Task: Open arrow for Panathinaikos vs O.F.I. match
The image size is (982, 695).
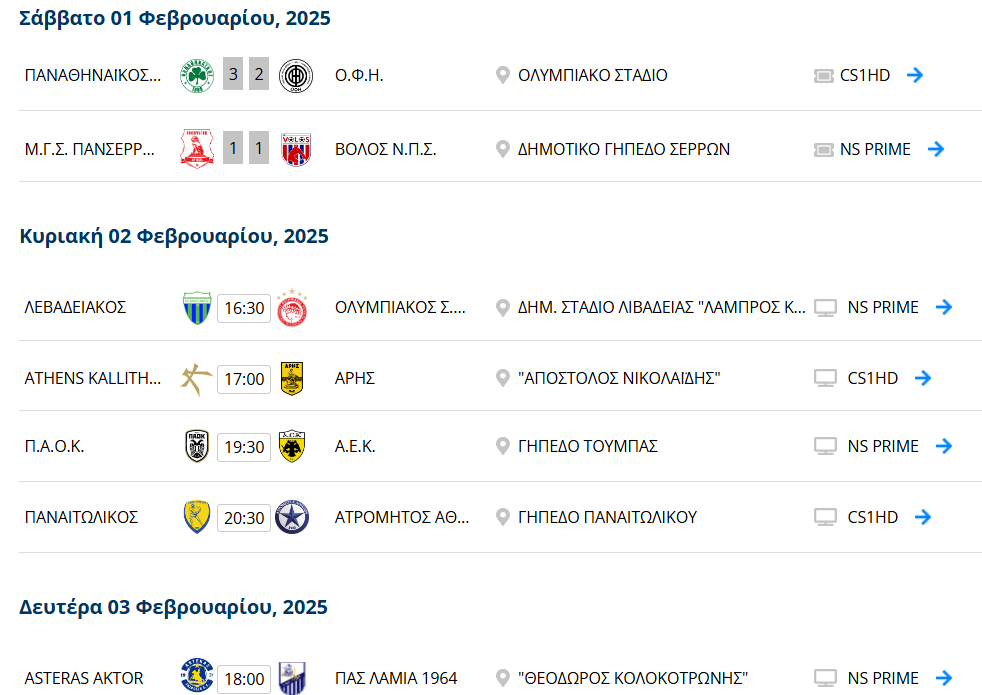Action: (x=915, y=75)
